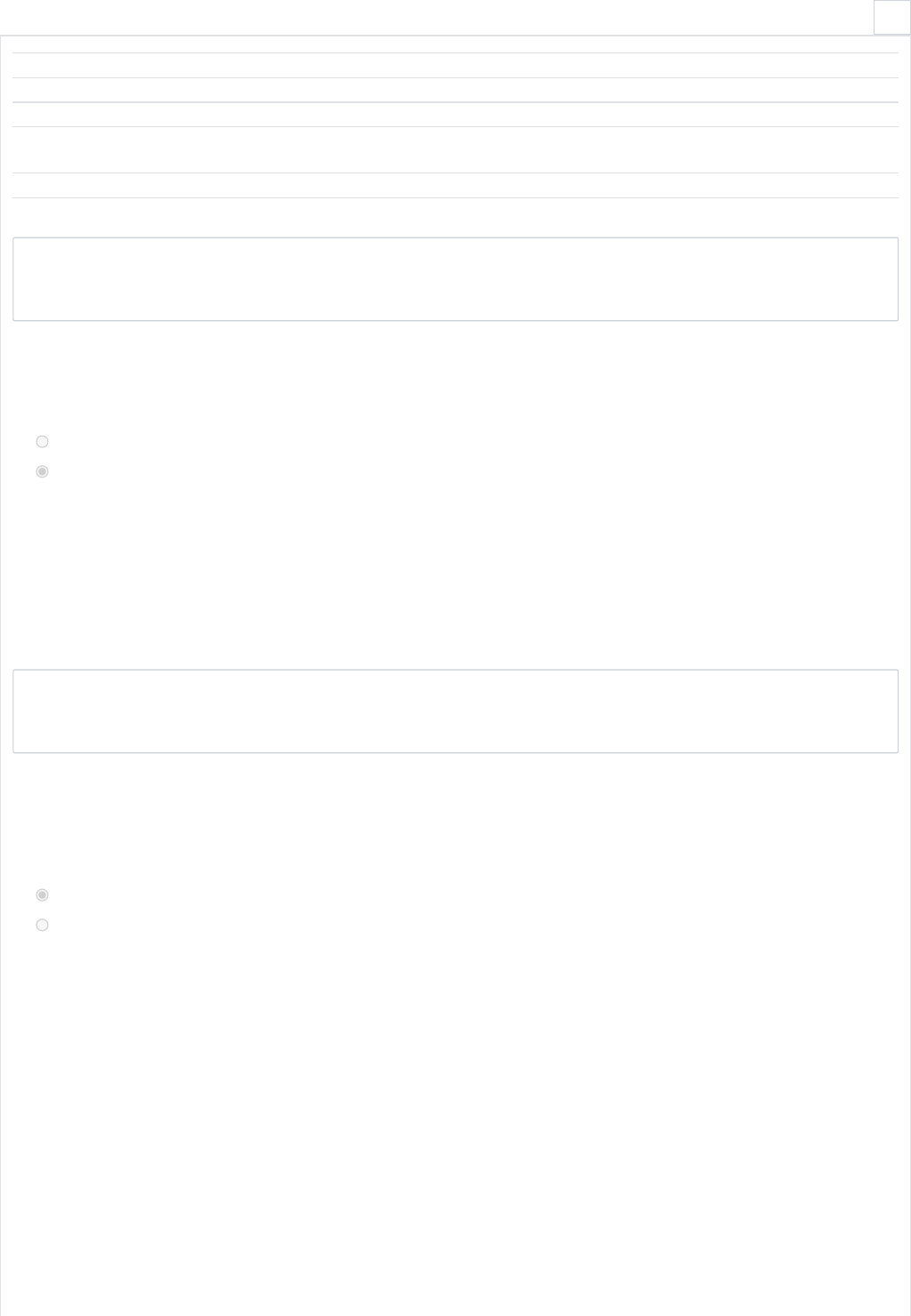Click the blank row just above first text box
The height and width of the screenshot is (1316, 911).
pyautogui.click(x=455, y=217)
